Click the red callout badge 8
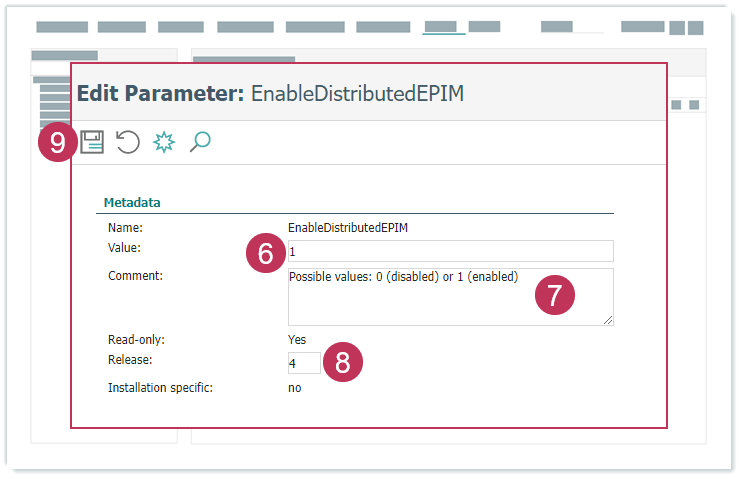 342,362
